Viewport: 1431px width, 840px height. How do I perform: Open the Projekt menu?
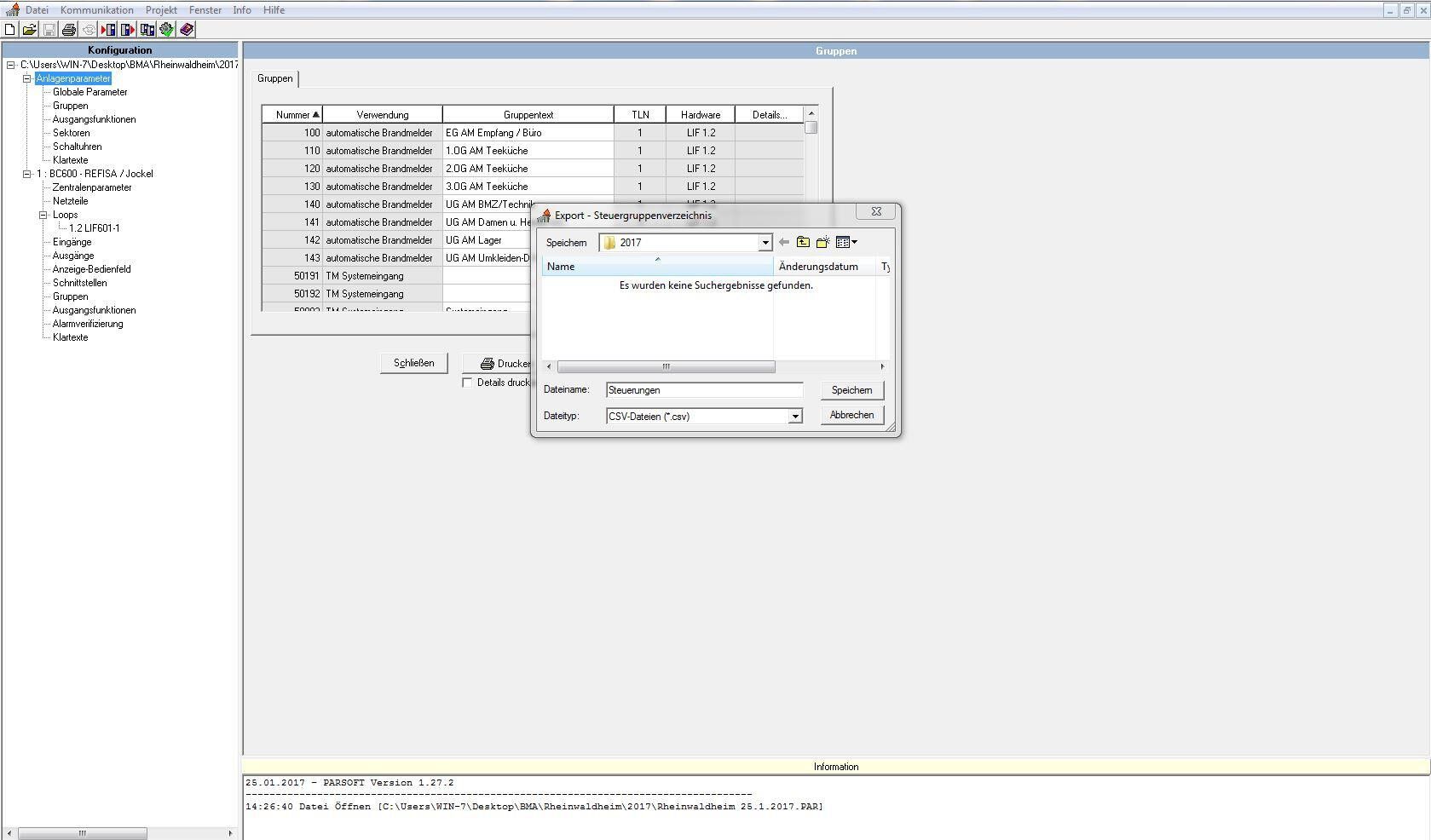(161, 10)
